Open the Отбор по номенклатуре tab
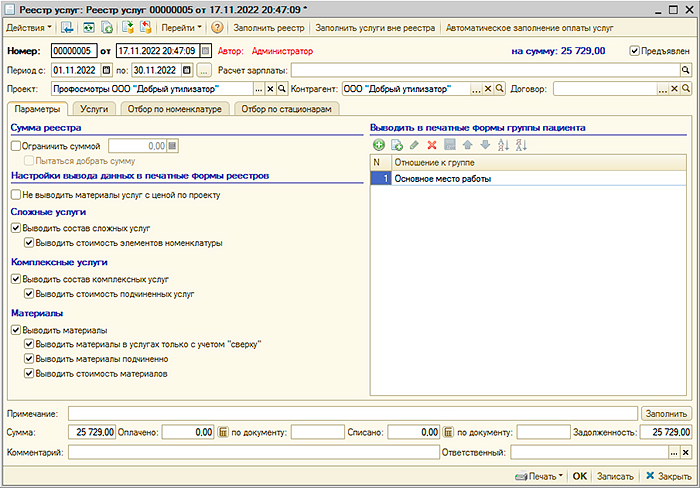Screen dimensions: 700x488 tap(176, 108)
